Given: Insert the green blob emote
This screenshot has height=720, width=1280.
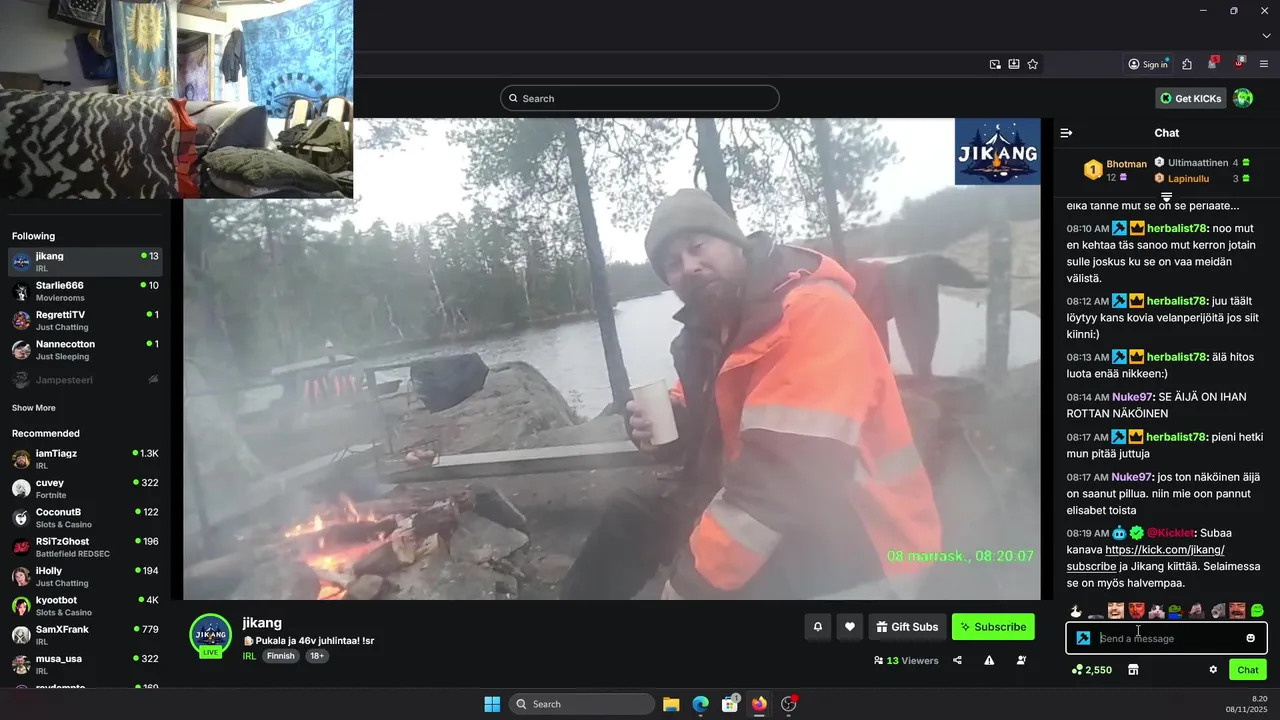Looking at the screenshot, I should [x=1257, y=611].
